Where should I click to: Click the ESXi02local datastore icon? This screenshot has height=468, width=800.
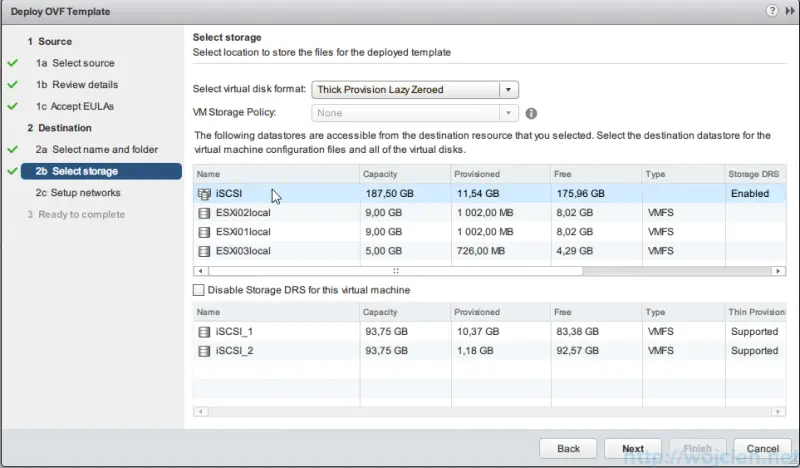pos(204,213)
